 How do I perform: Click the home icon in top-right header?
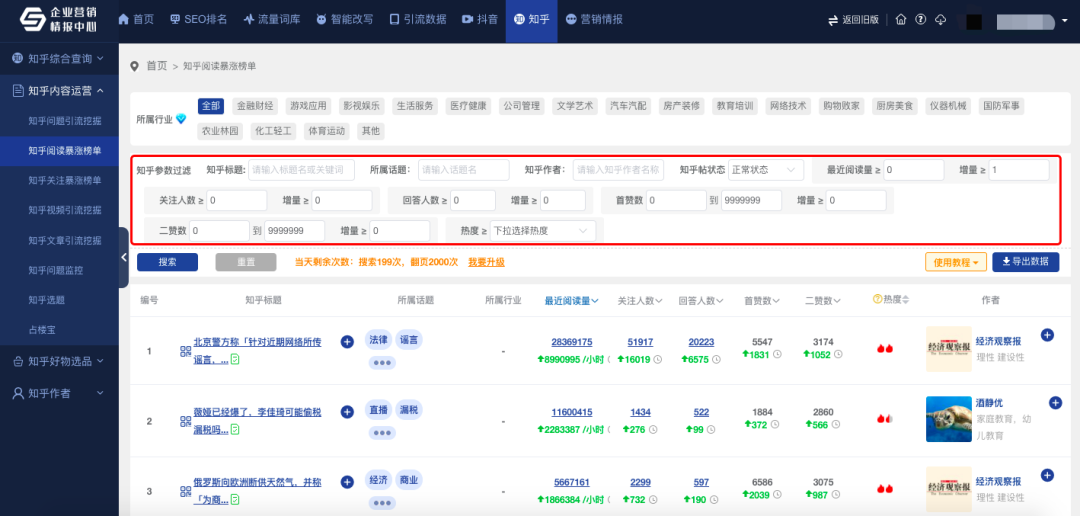click(x=901, y=20)
